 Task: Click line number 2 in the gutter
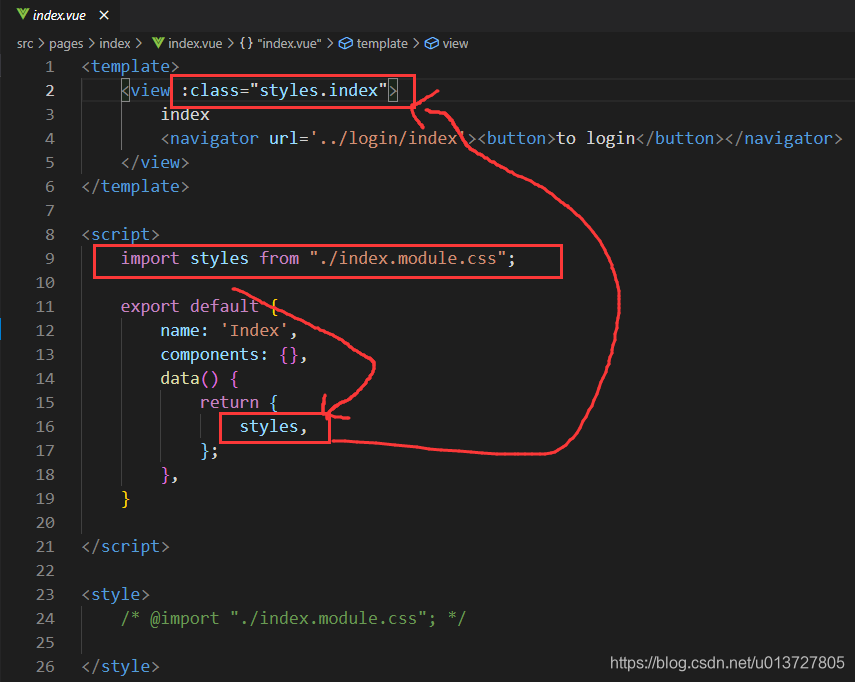(49, 90)
